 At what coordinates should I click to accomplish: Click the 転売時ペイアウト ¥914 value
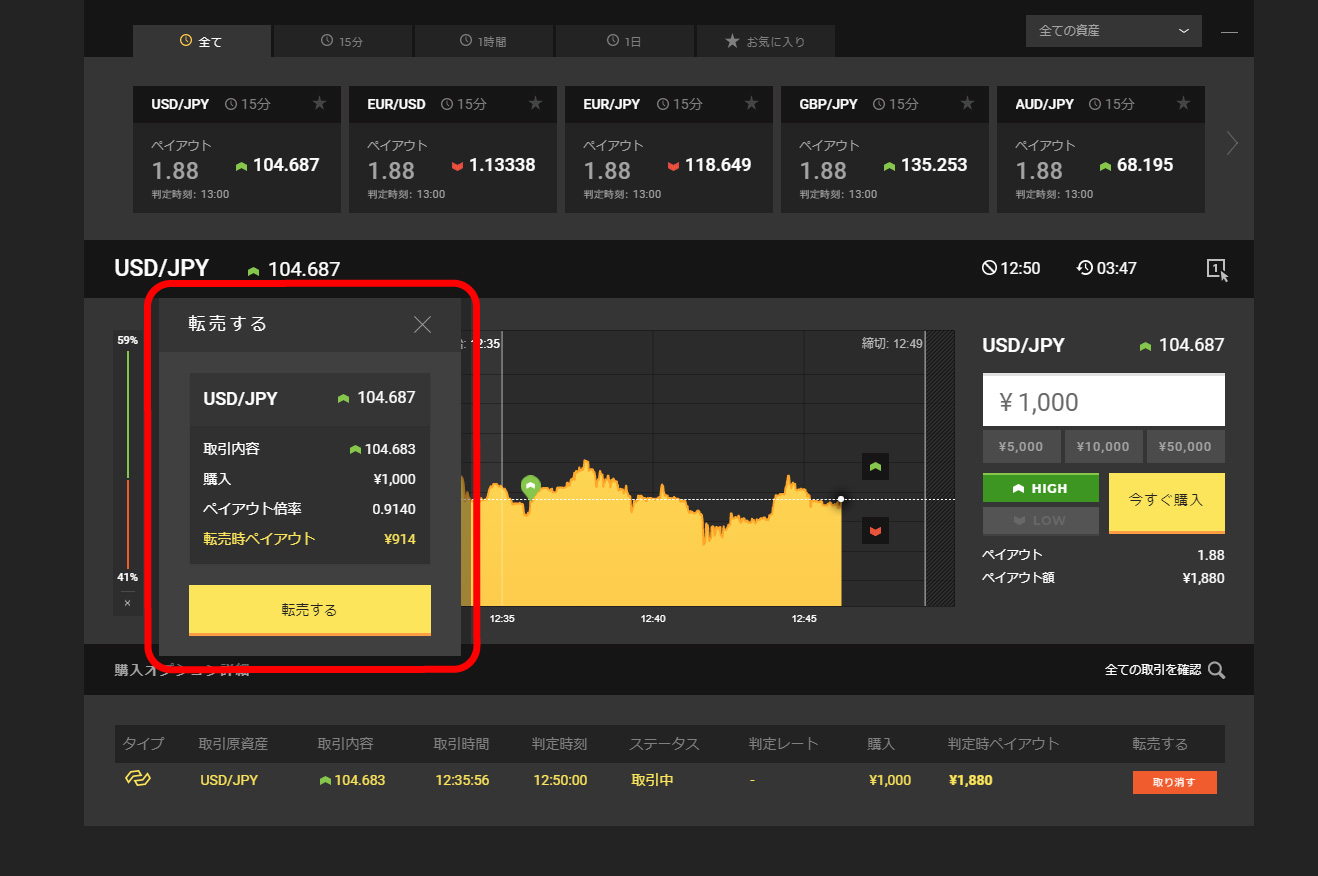coord(400,539)
